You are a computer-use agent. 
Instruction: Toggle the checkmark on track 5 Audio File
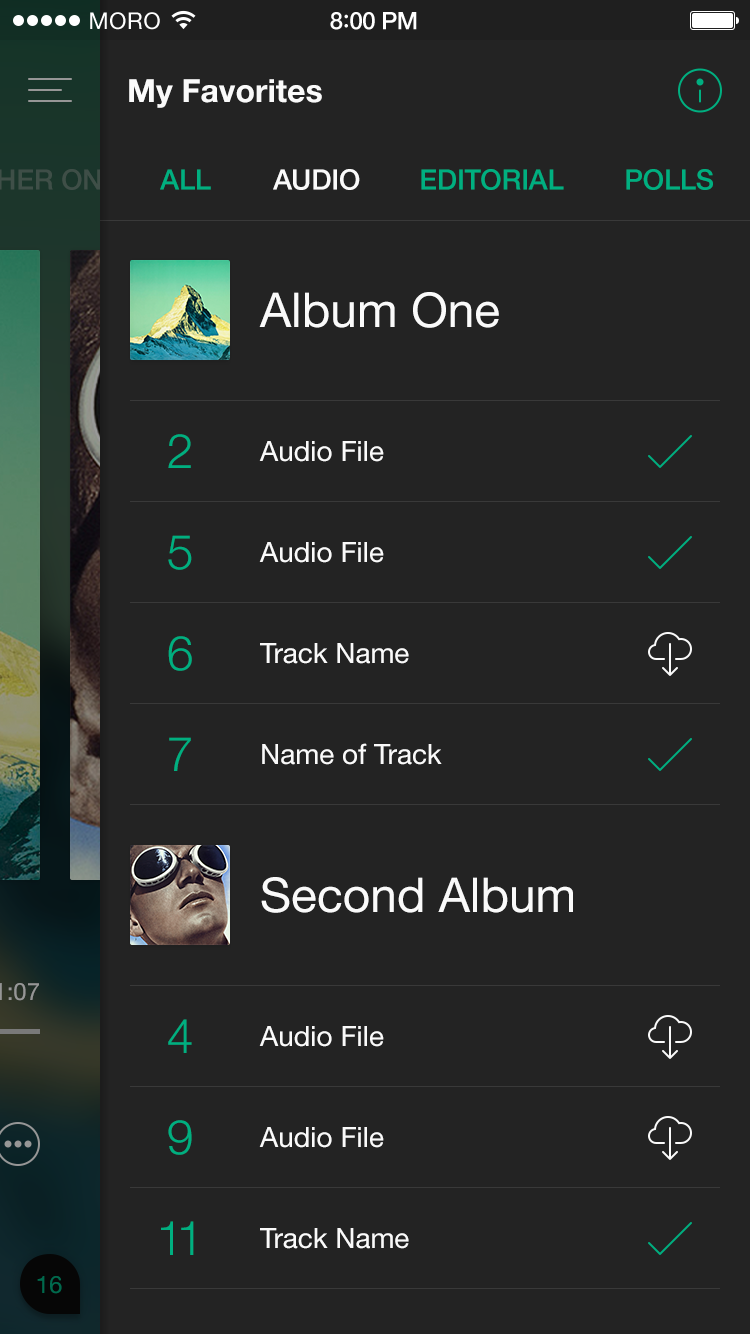pos(670,553)
